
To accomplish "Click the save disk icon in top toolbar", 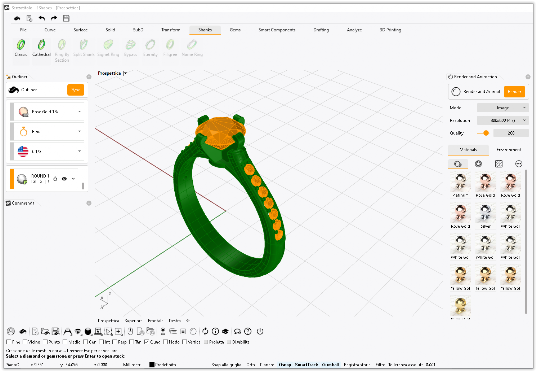I will click(x=66, y=18).
